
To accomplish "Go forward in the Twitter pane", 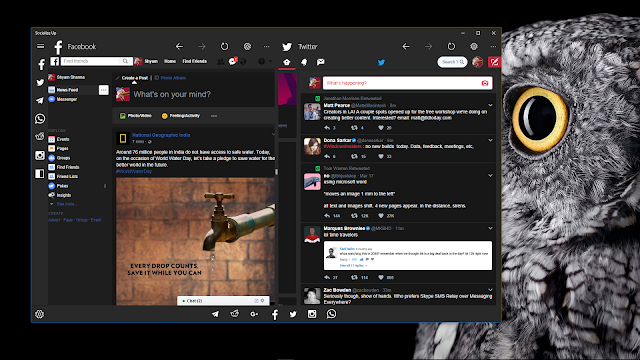I will click(x=428, y=47).
